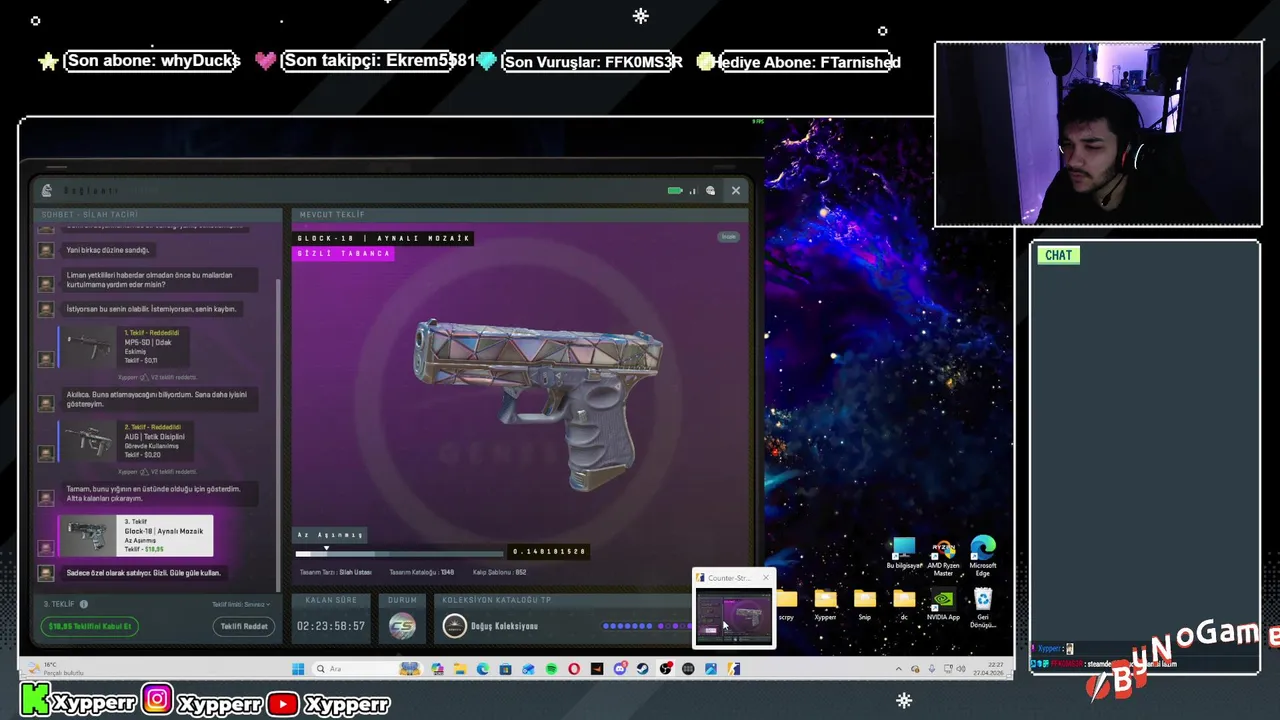Viewport: 1280px width, 720px height.
Task: Open File Explorer from the taskbar
Action: (460, 669)
